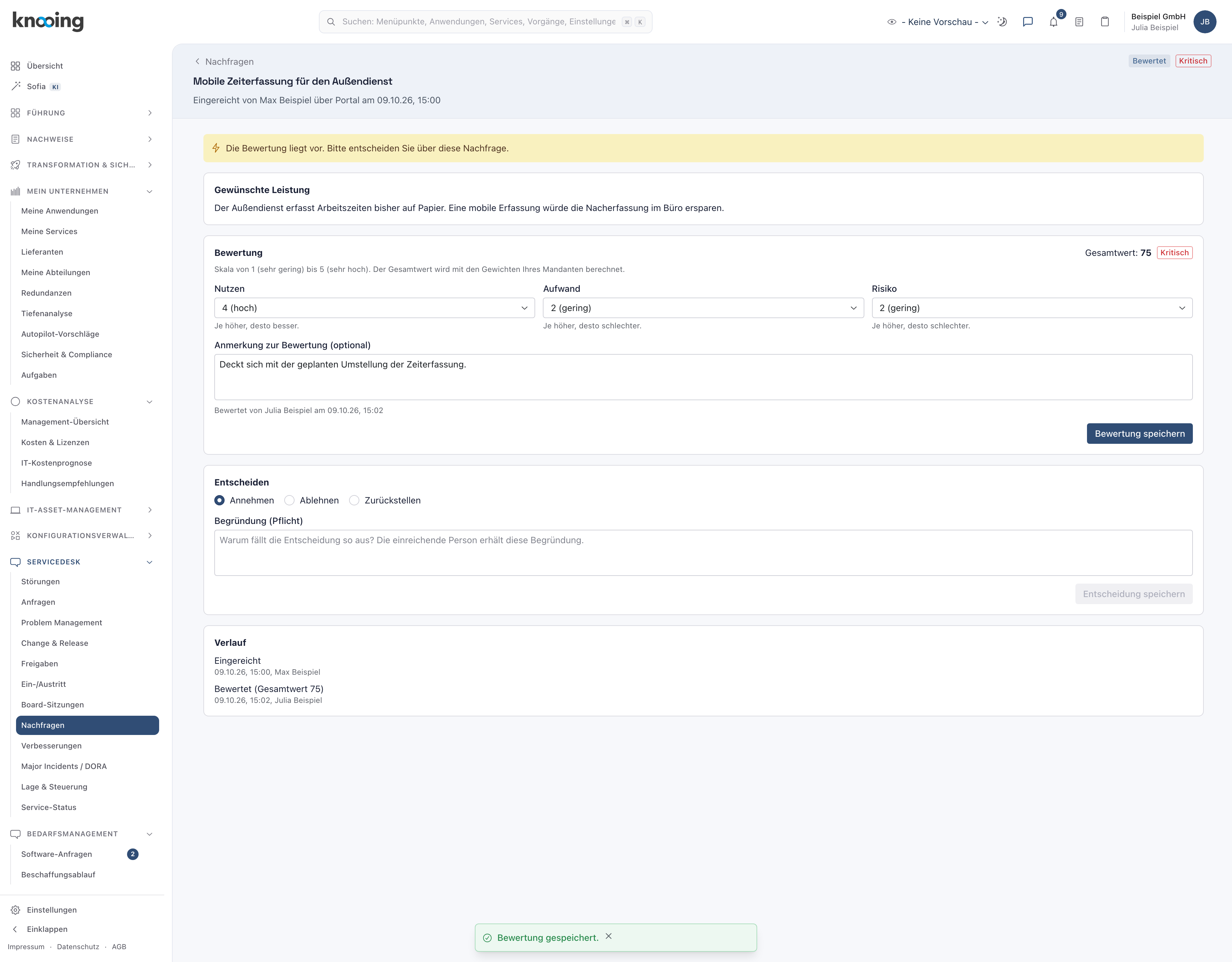This screenshot has height=962, width=1232.
Task: Dismiss the Bewertung gespeichert toast
Action: [609, 936]
